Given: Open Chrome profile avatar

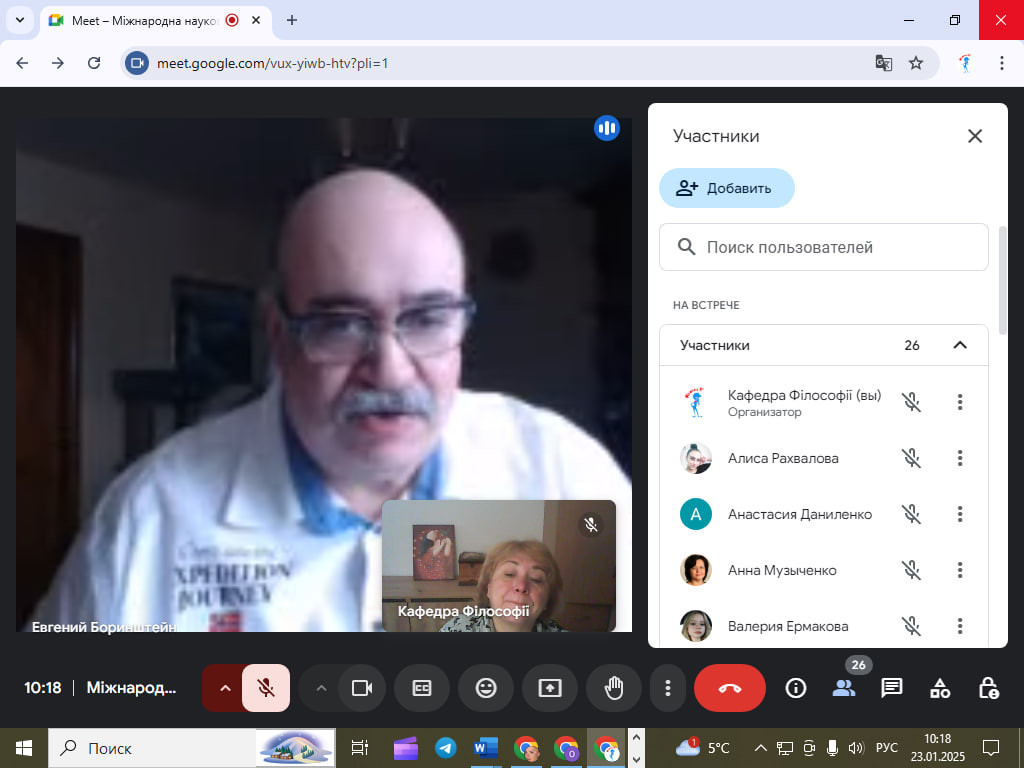Looking at the screenshot, I should (966, 63).
